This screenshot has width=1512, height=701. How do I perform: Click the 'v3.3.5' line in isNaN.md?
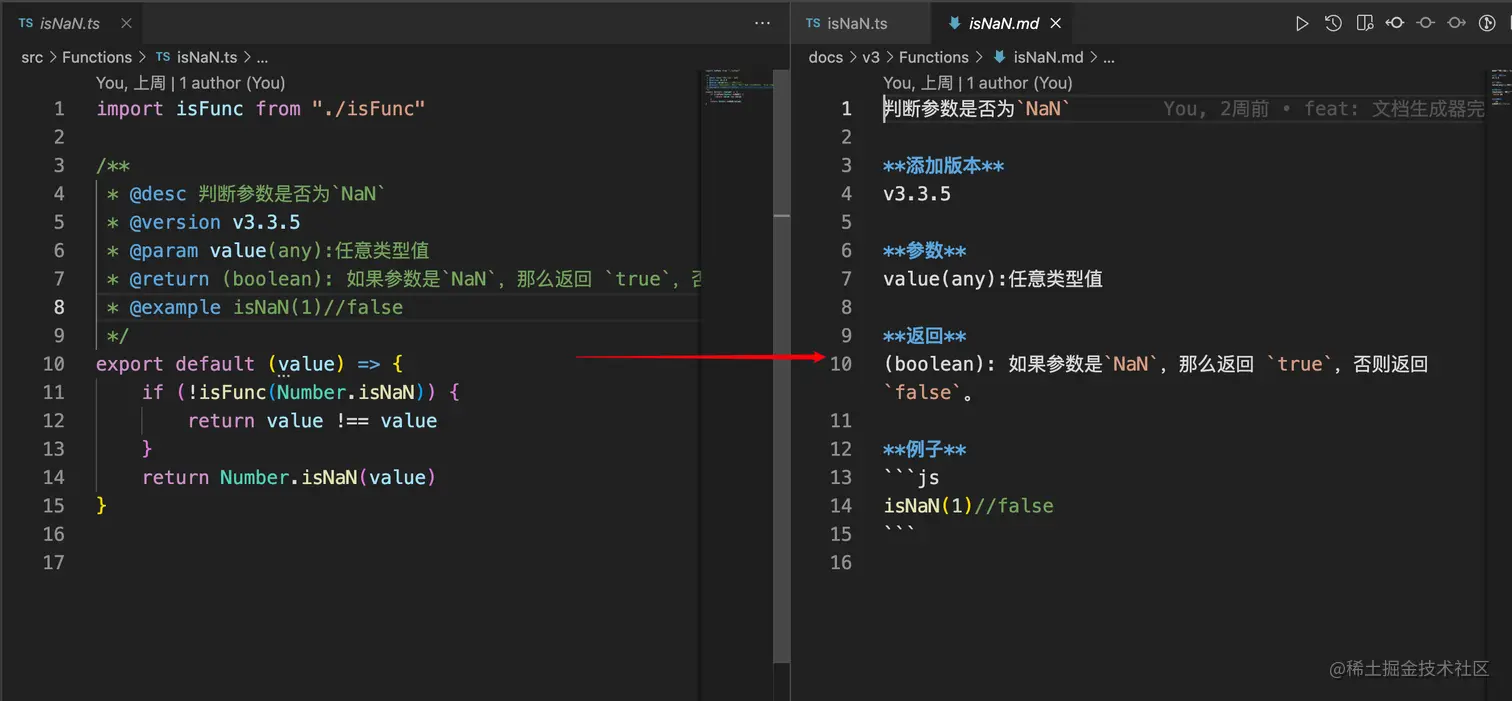(x=917, y=194)
